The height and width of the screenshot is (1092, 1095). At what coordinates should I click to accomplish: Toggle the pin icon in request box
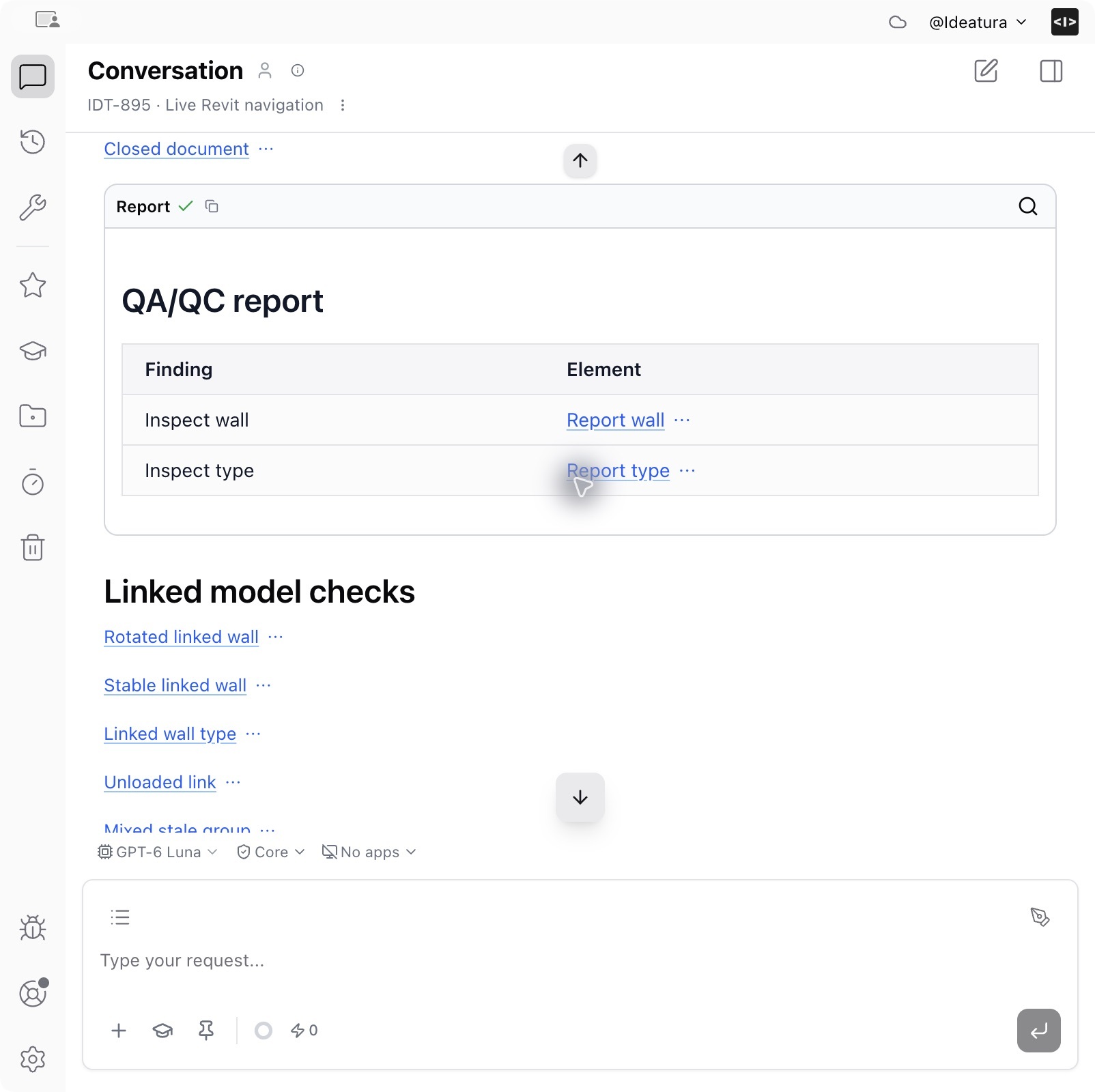(x=205, y=1031)
